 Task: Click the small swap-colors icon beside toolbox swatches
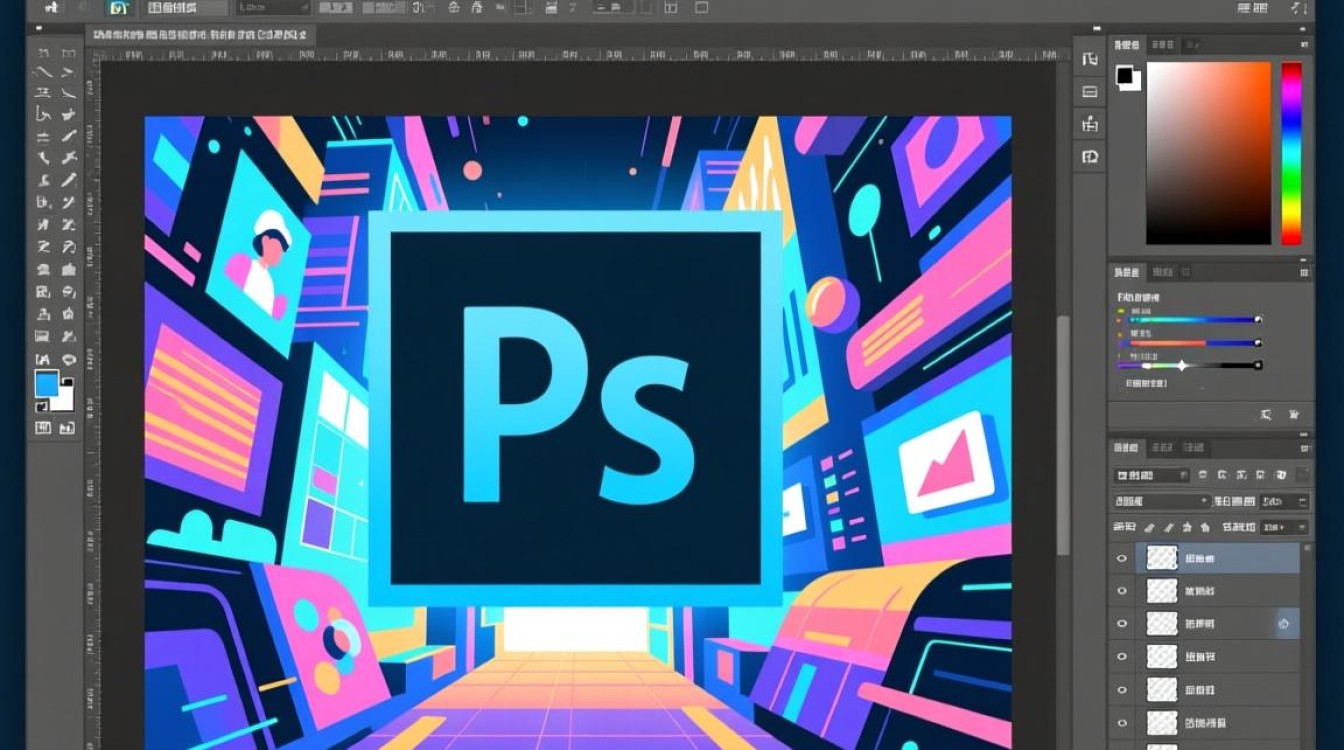click(x=68, y=381)
